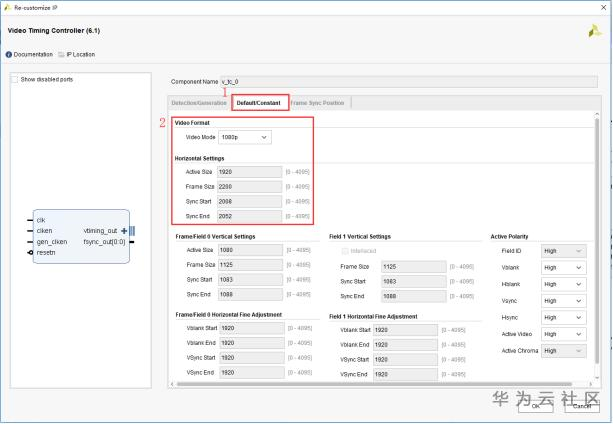
Task: Open the Active Video polarity dropdown
Action: click(x=564, y=335)
